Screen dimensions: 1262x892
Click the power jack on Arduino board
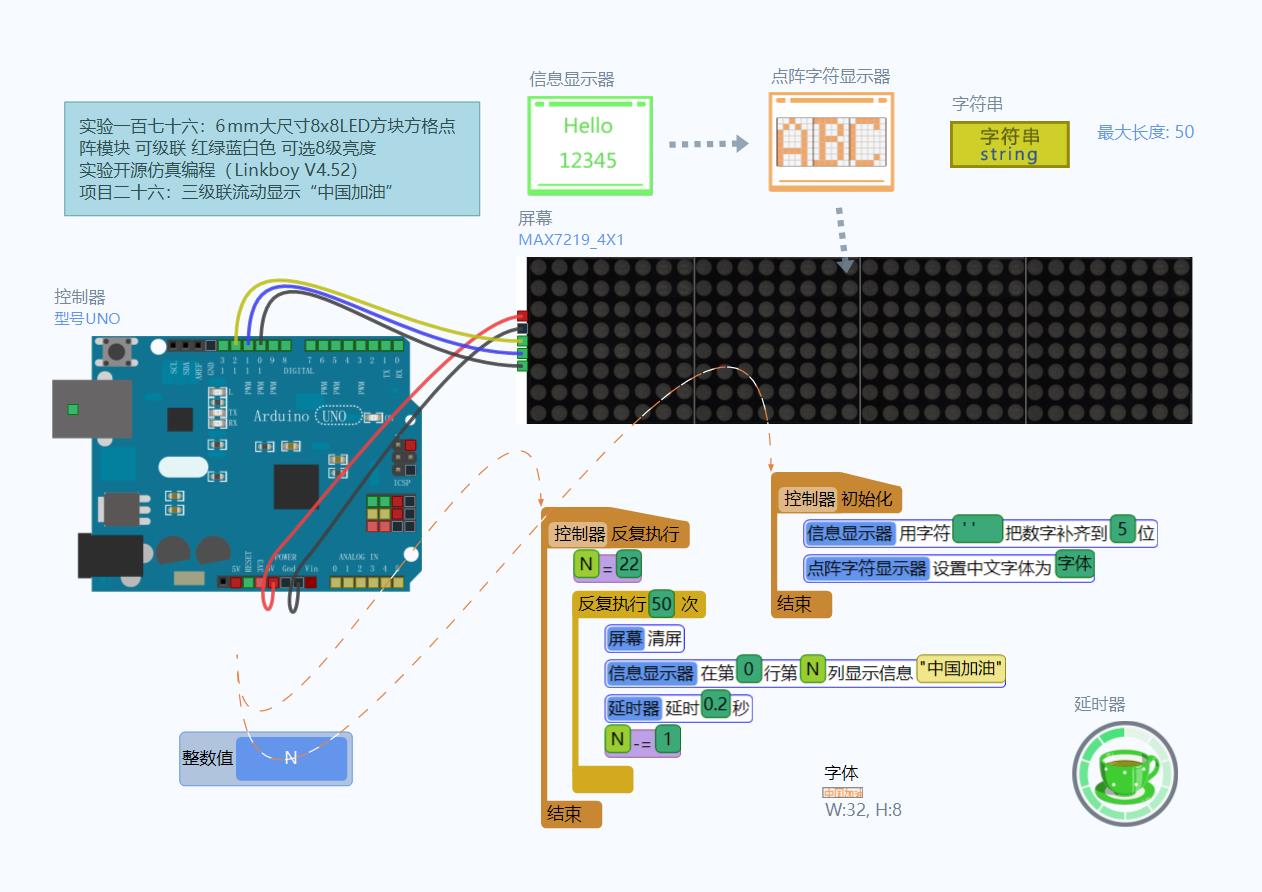pyautogui.click(x=110, y=555)
